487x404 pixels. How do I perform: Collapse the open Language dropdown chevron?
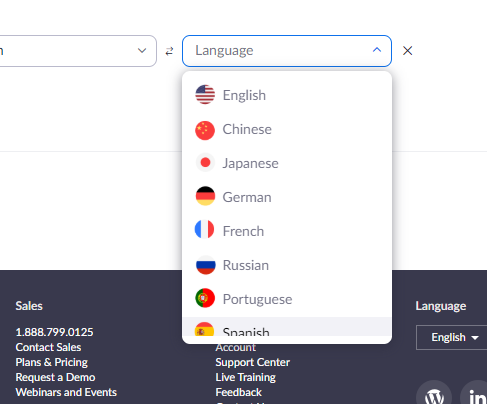[x=377, y=50]
